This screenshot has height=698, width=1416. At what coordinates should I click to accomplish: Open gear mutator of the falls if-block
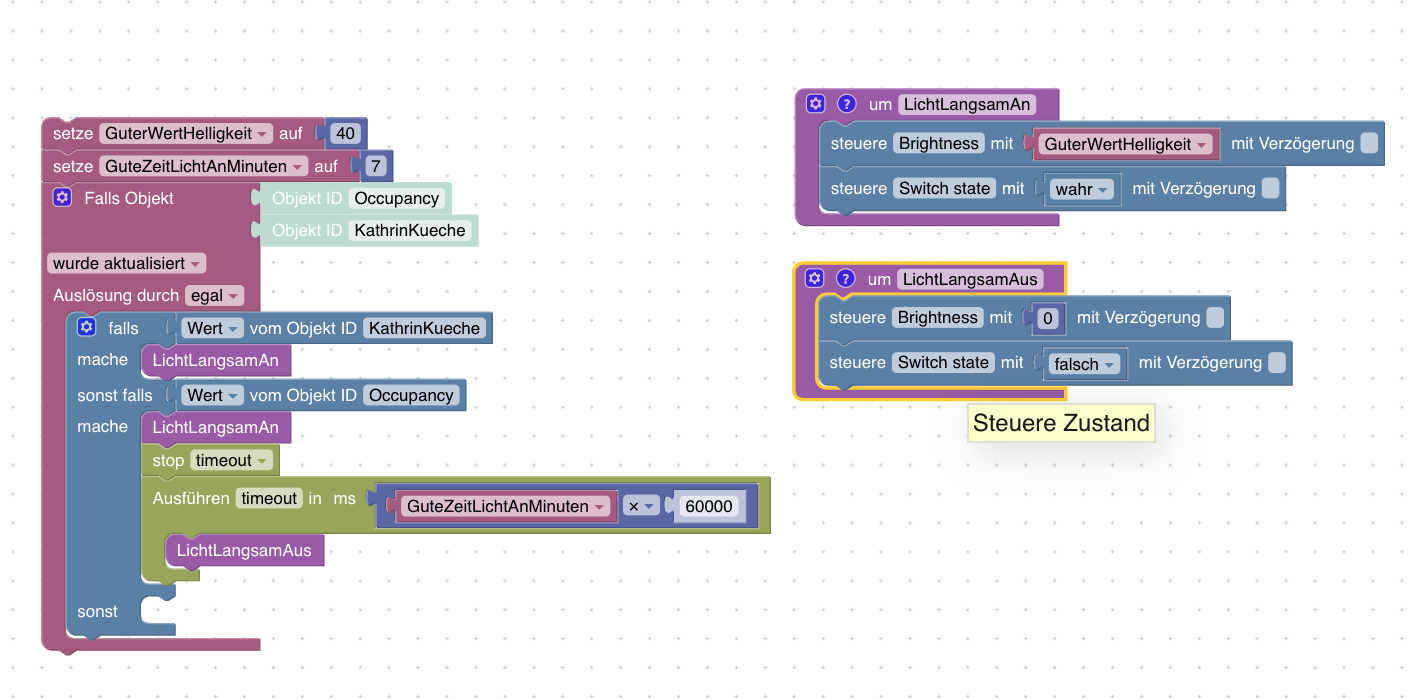click(x=86, y=327)
